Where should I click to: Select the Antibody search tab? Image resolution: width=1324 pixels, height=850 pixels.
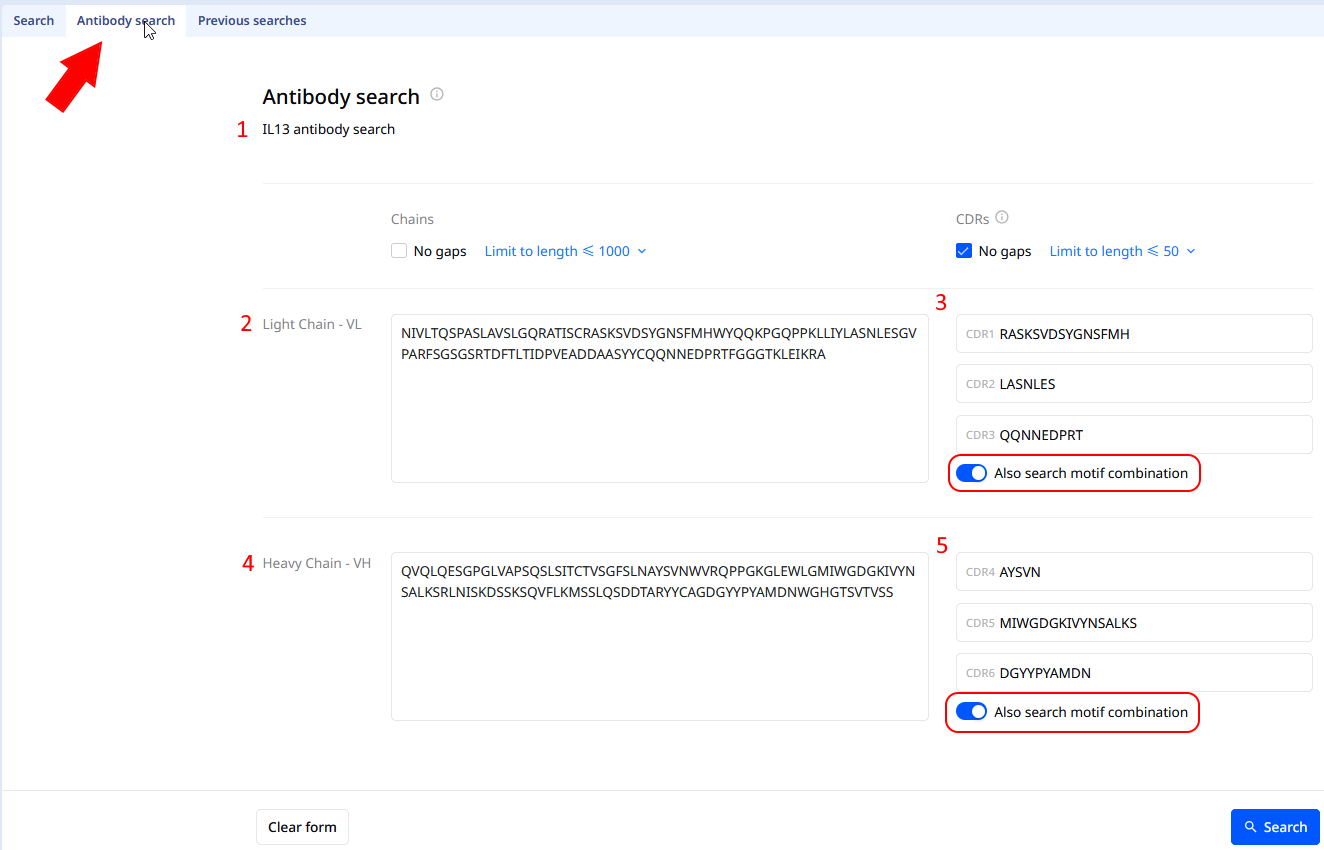pyautogui.click(x=126, y=20)
